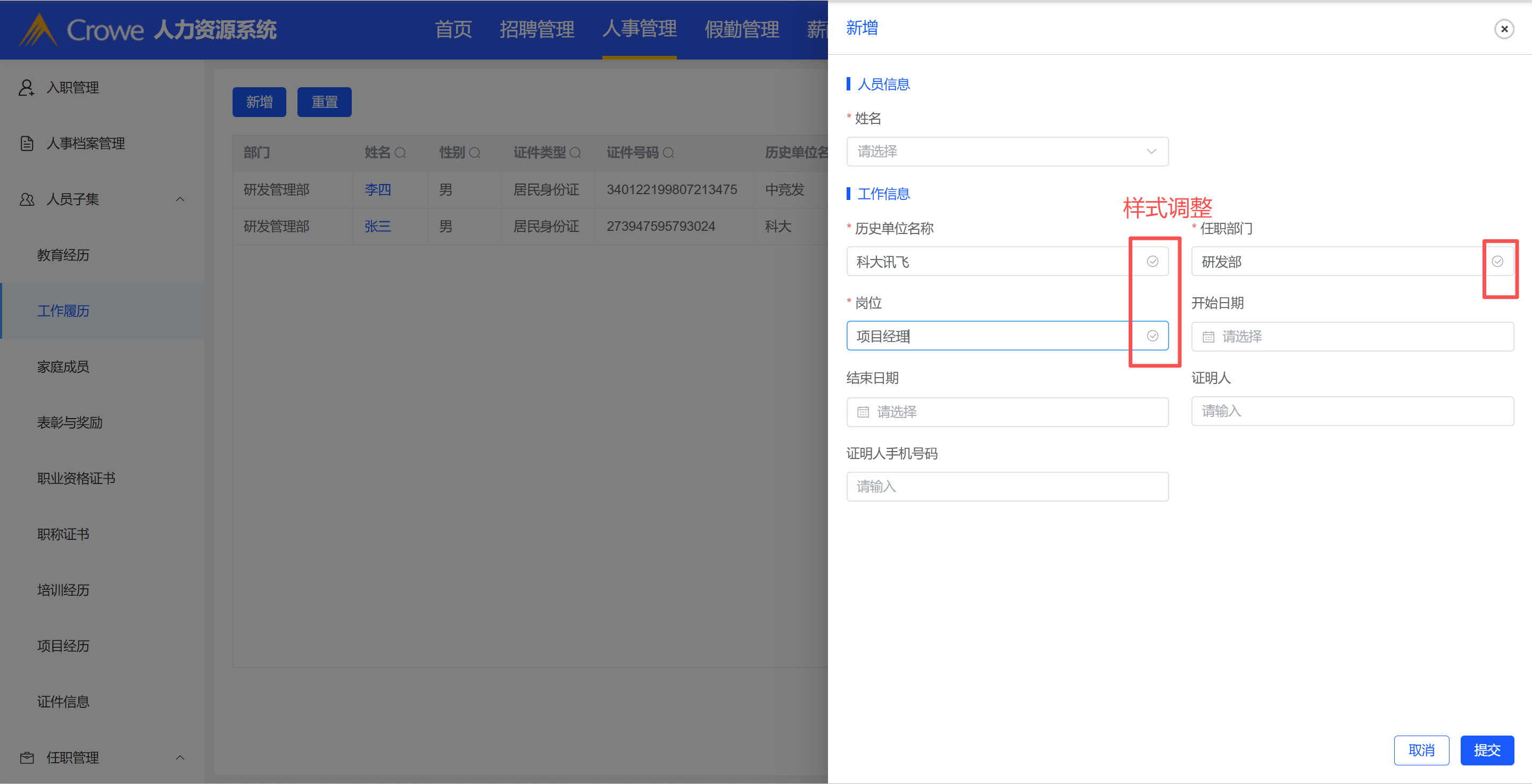Click search icon beside 性别 column header

coord(475,153)
